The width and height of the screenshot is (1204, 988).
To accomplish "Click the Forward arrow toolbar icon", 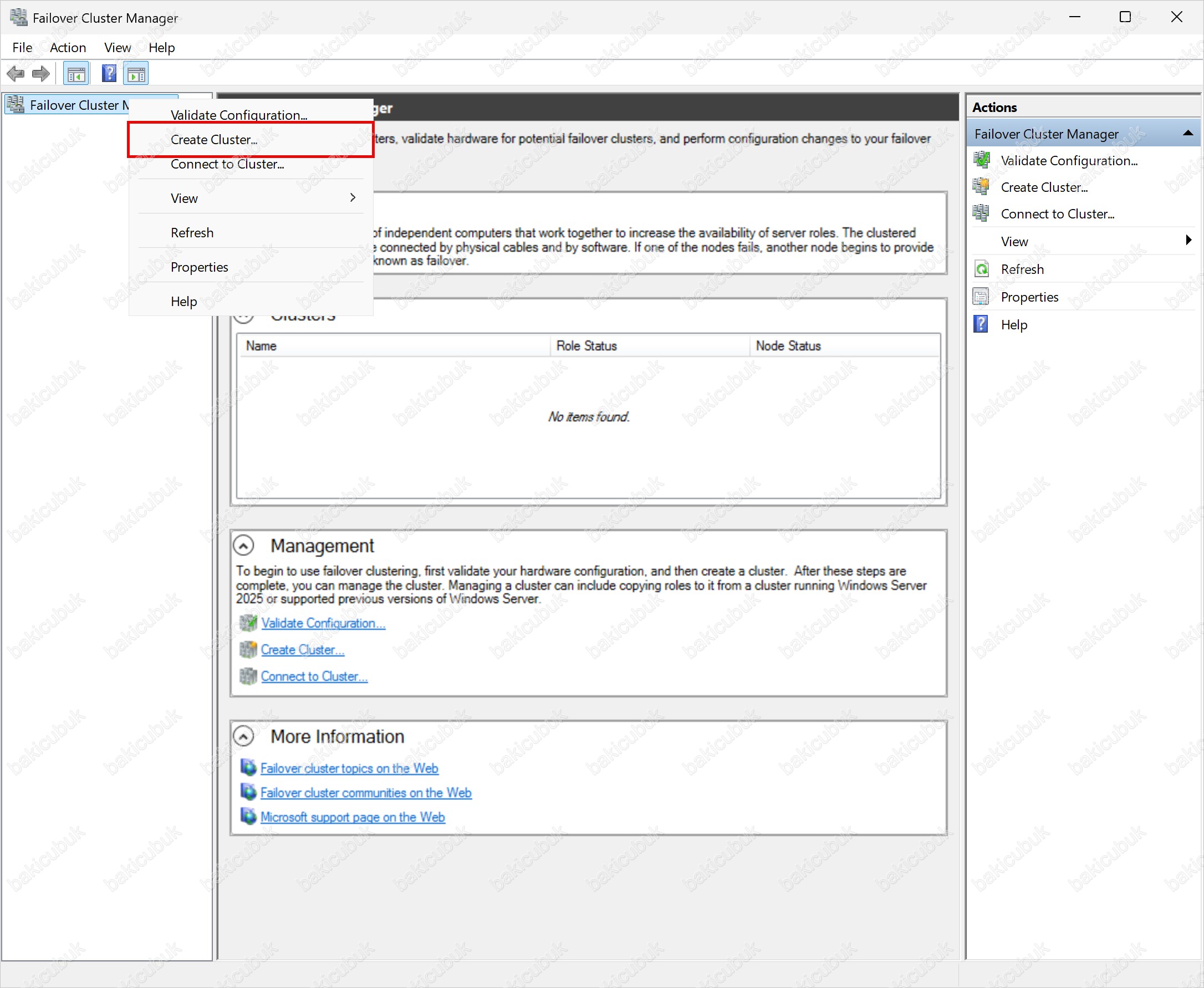I will 41,74.
